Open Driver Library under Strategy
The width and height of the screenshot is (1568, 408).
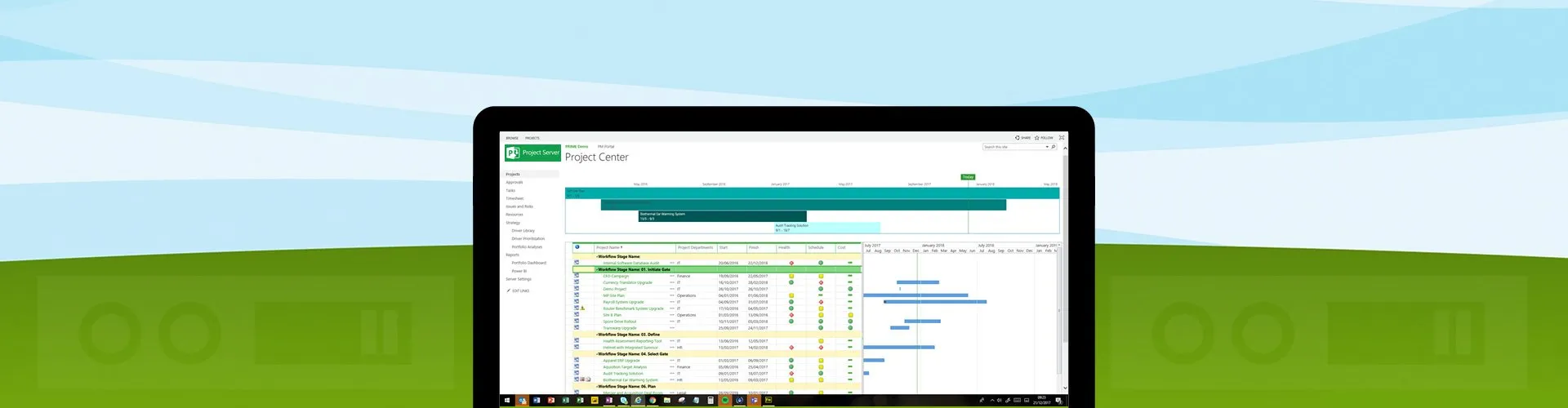[x=523, y=231]
